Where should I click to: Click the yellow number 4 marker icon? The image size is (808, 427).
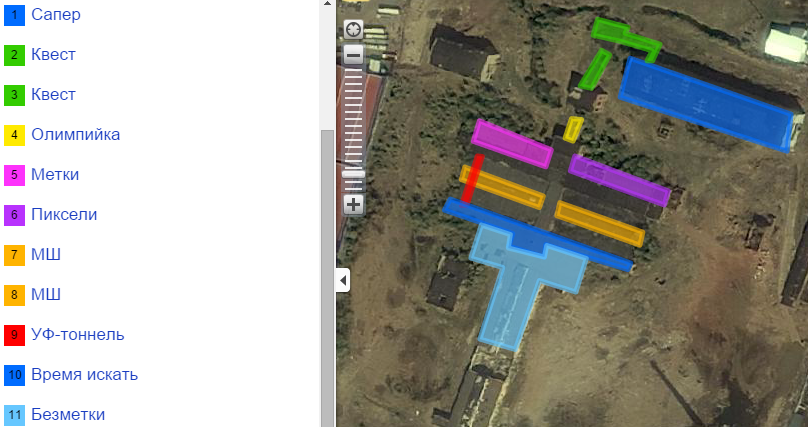point(14,135)
